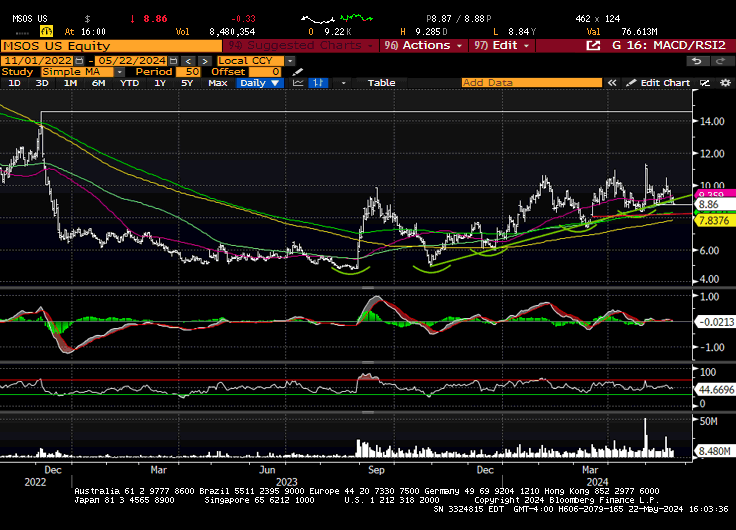Open the start date calendar picker icon
Screen dimensions: 736x530
click(79, 61)
